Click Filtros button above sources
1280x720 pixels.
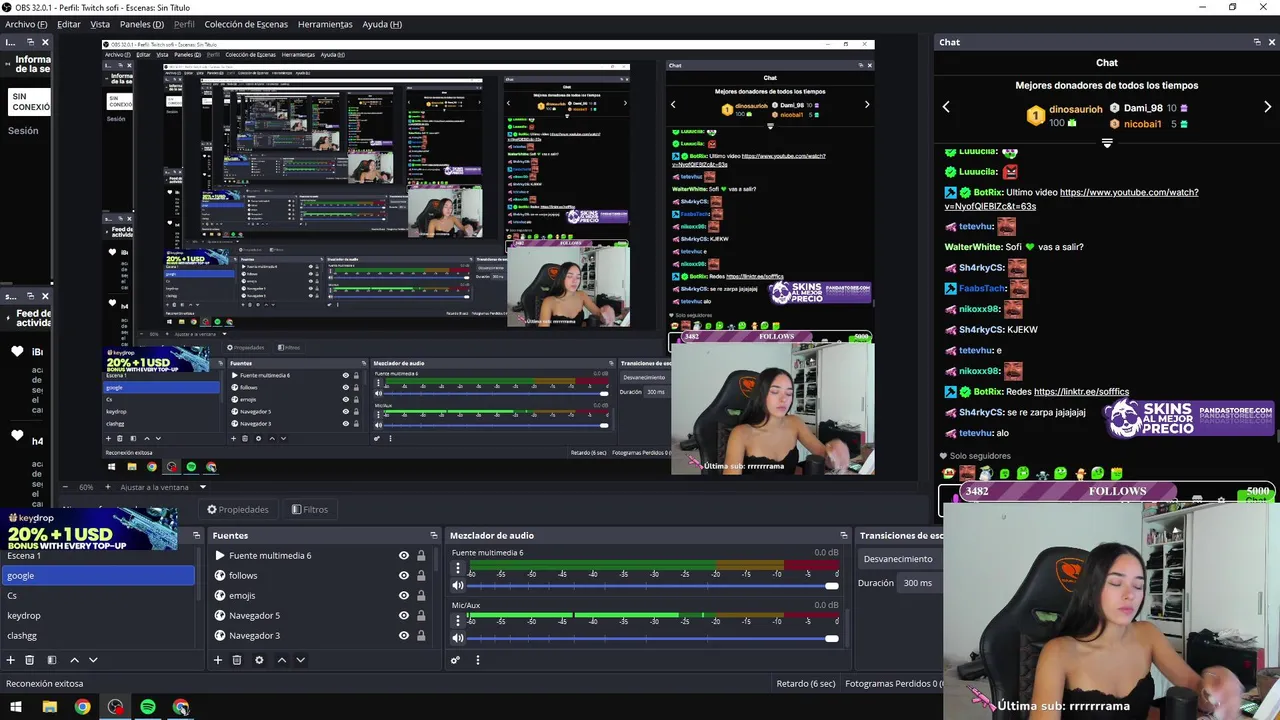click(x=310, y=509)
